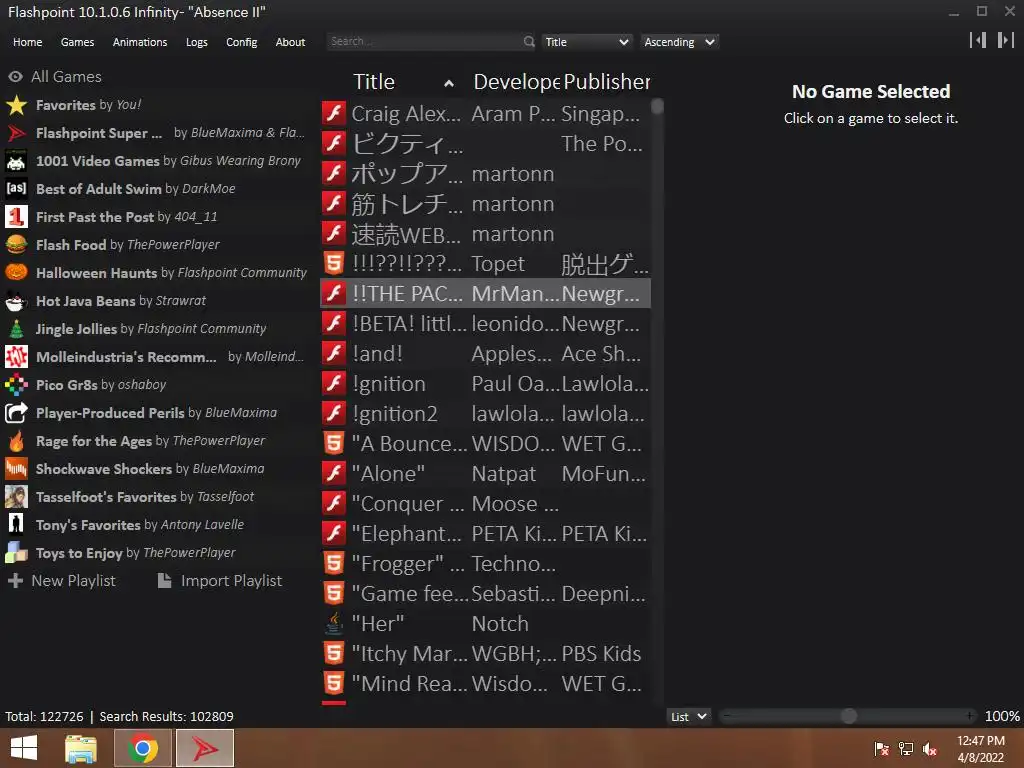Open Favorites playlist star icon

point(16,104)
